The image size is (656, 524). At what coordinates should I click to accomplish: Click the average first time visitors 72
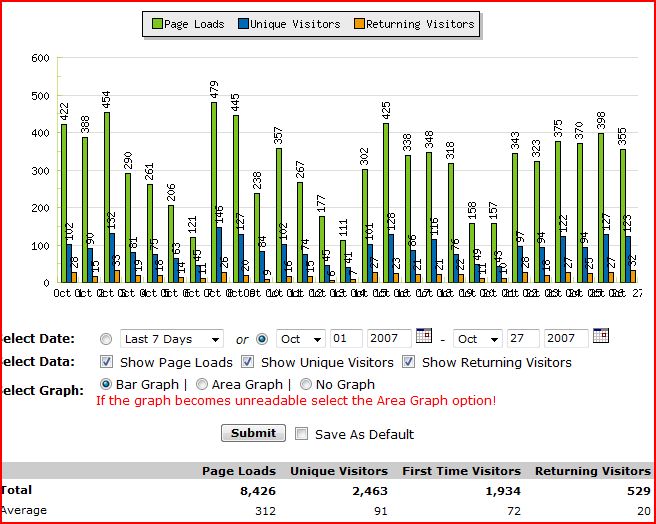(514, 511)
